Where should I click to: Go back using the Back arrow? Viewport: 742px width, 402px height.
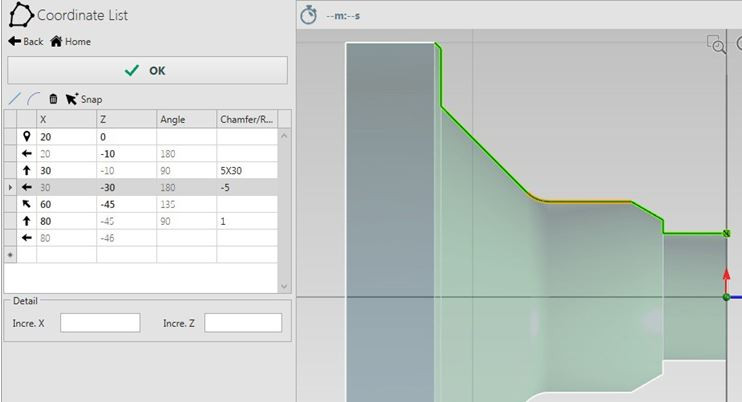tap(26, 42)
